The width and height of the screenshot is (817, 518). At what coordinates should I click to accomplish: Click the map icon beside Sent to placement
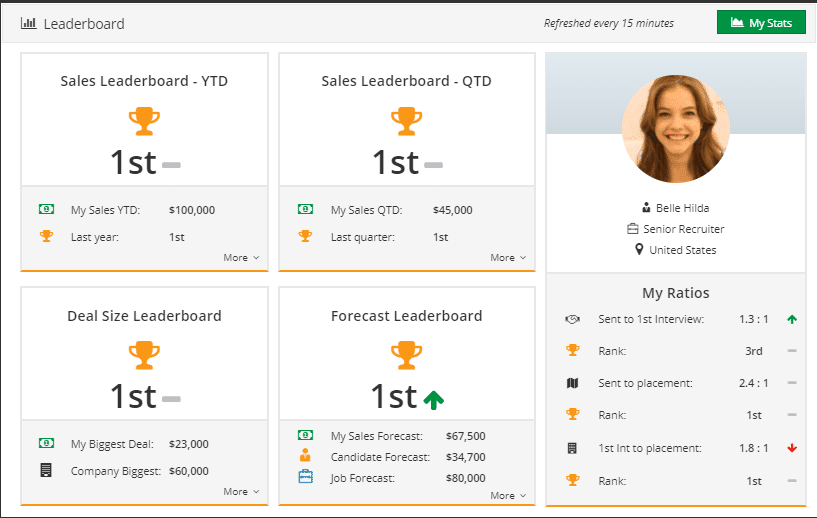tap(572, 383)
